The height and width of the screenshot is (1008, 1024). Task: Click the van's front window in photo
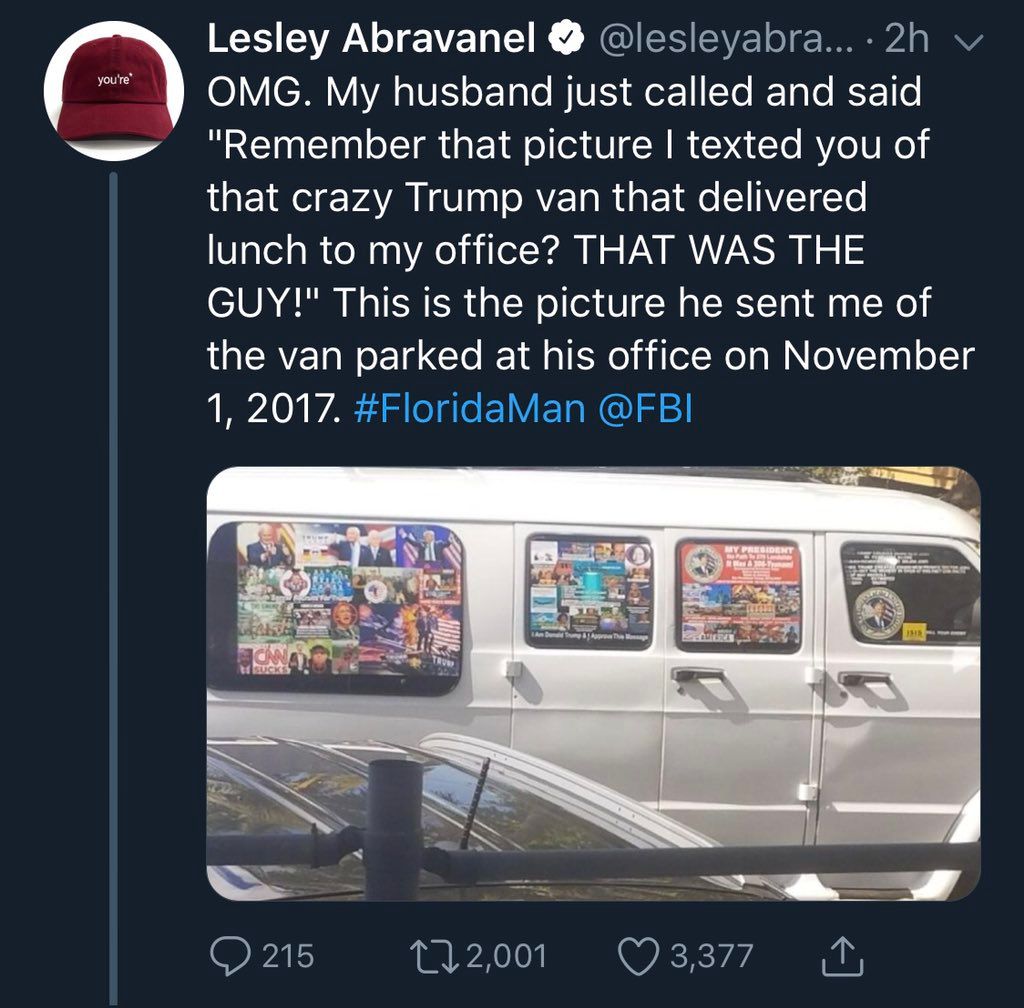coord(907,593)
